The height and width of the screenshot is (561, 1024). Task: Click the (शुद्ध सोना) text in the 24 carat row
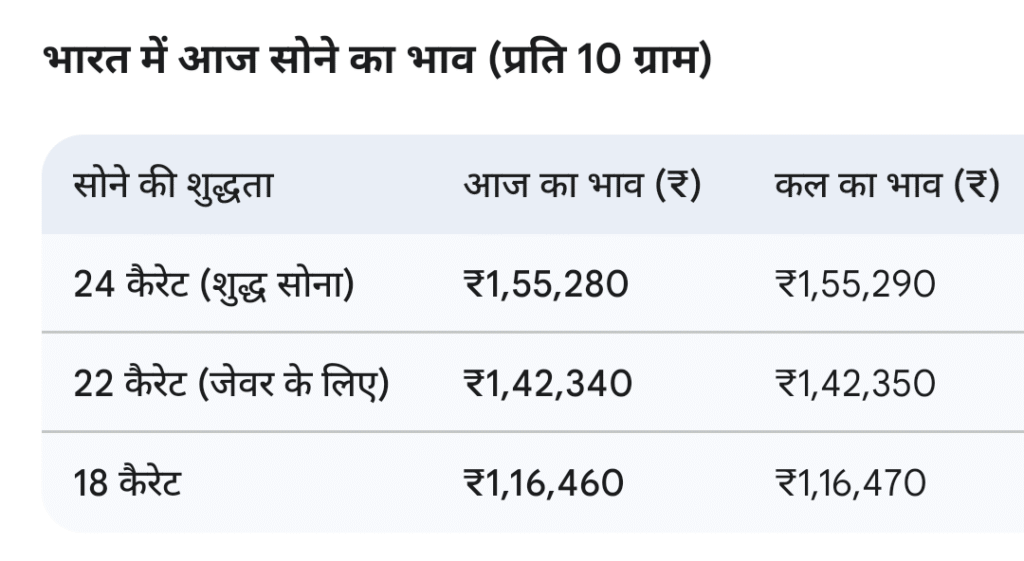(x=277, y=285)
